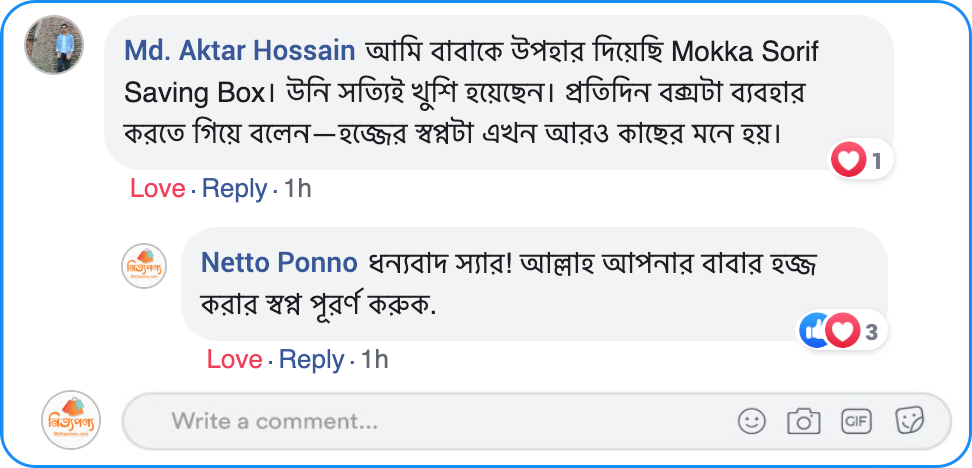
Task: Reply to Md. Aktar Hossain's comment
Action: [234, 188]
